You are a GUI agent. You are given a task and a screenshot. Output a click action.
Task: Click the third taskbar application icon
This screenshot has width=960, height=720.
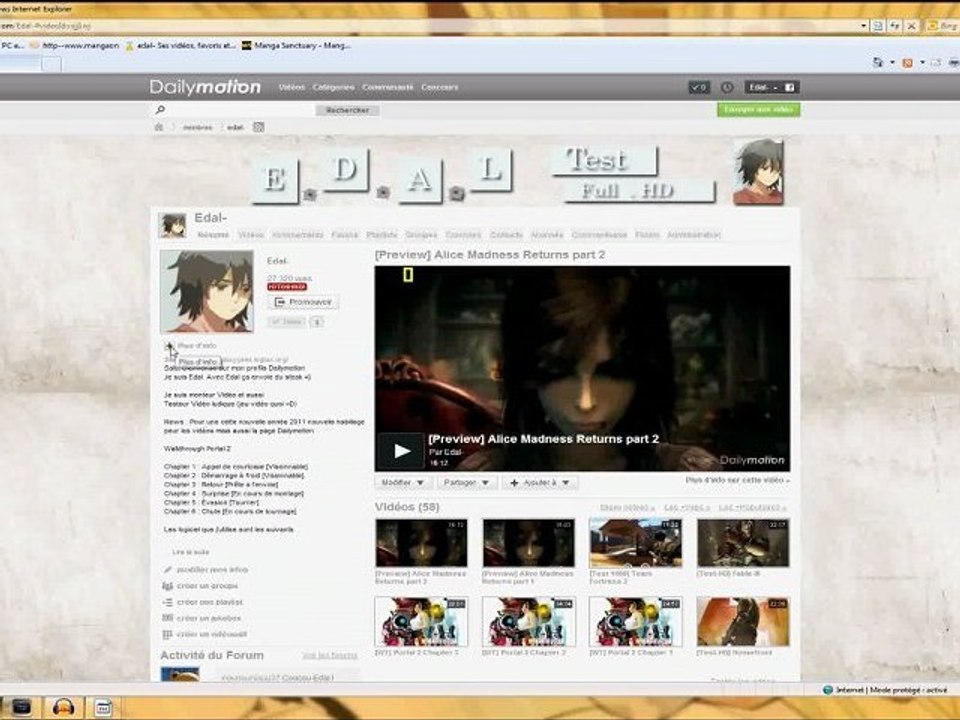(103, 708)
